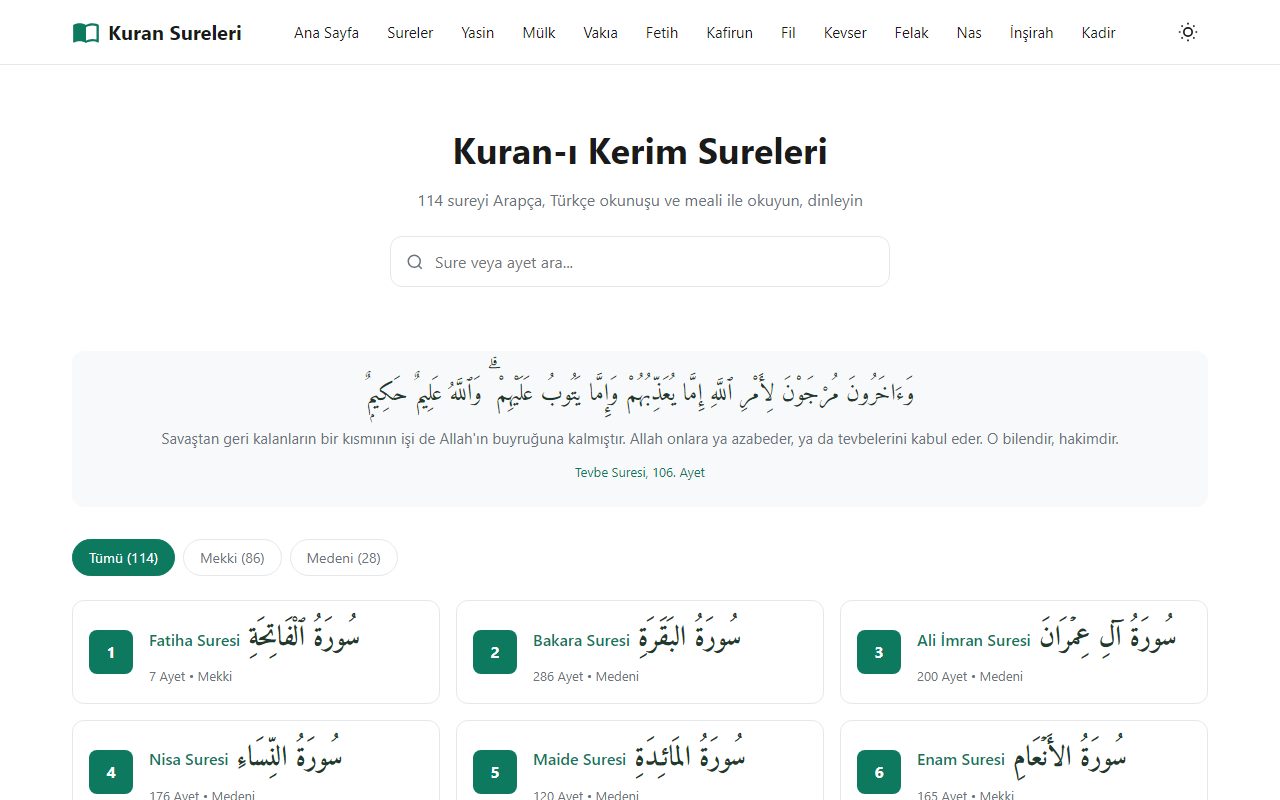Click the number 2 badge for Bakara
Image resolution: width=1280 pixels, height=800 pixels.
coord(495,652)
